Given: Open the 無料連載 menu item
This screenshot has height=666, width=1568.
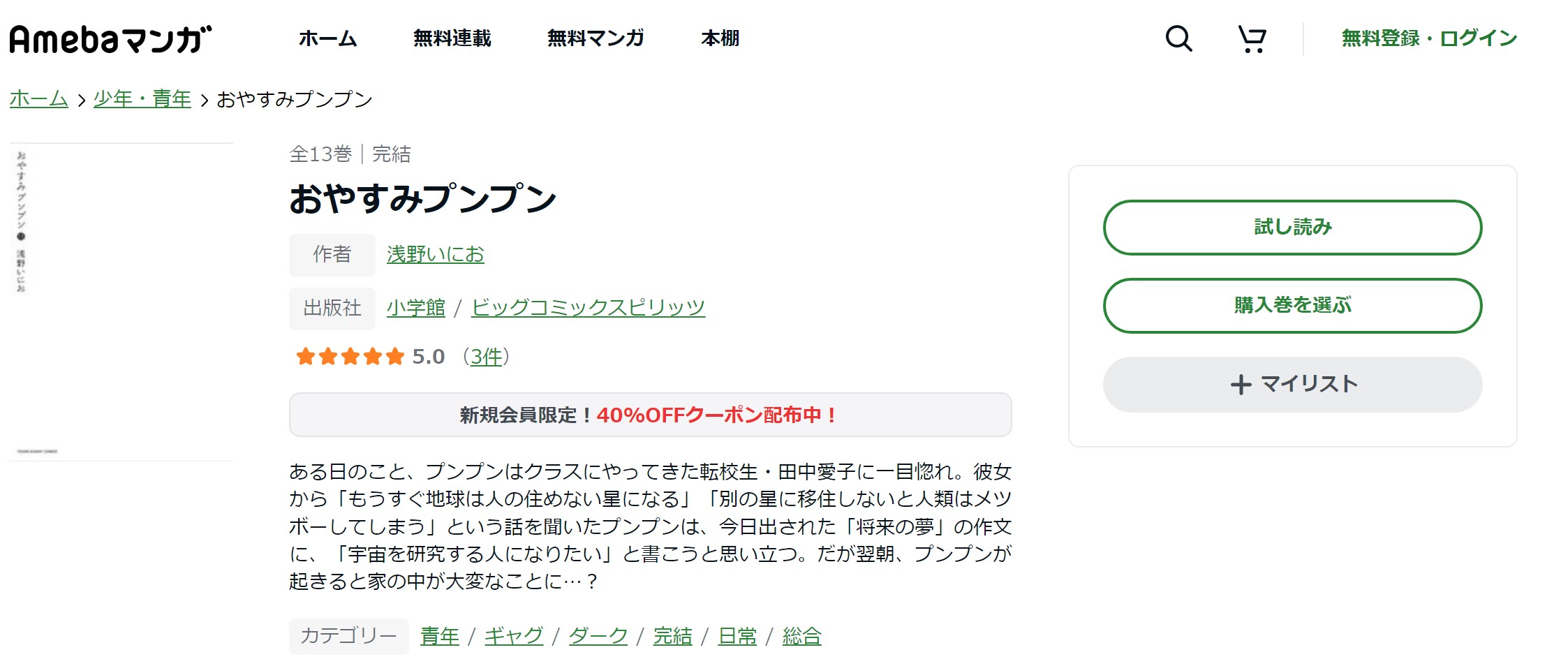Looking at the screenshot, I should [x=452, y=38].
